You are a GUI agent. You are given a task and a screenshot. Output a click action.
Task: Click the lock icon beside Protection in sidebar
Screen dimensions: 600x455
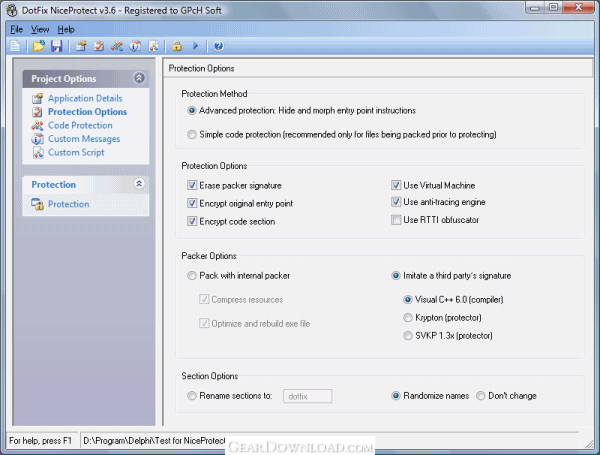[x=38, y=204]
